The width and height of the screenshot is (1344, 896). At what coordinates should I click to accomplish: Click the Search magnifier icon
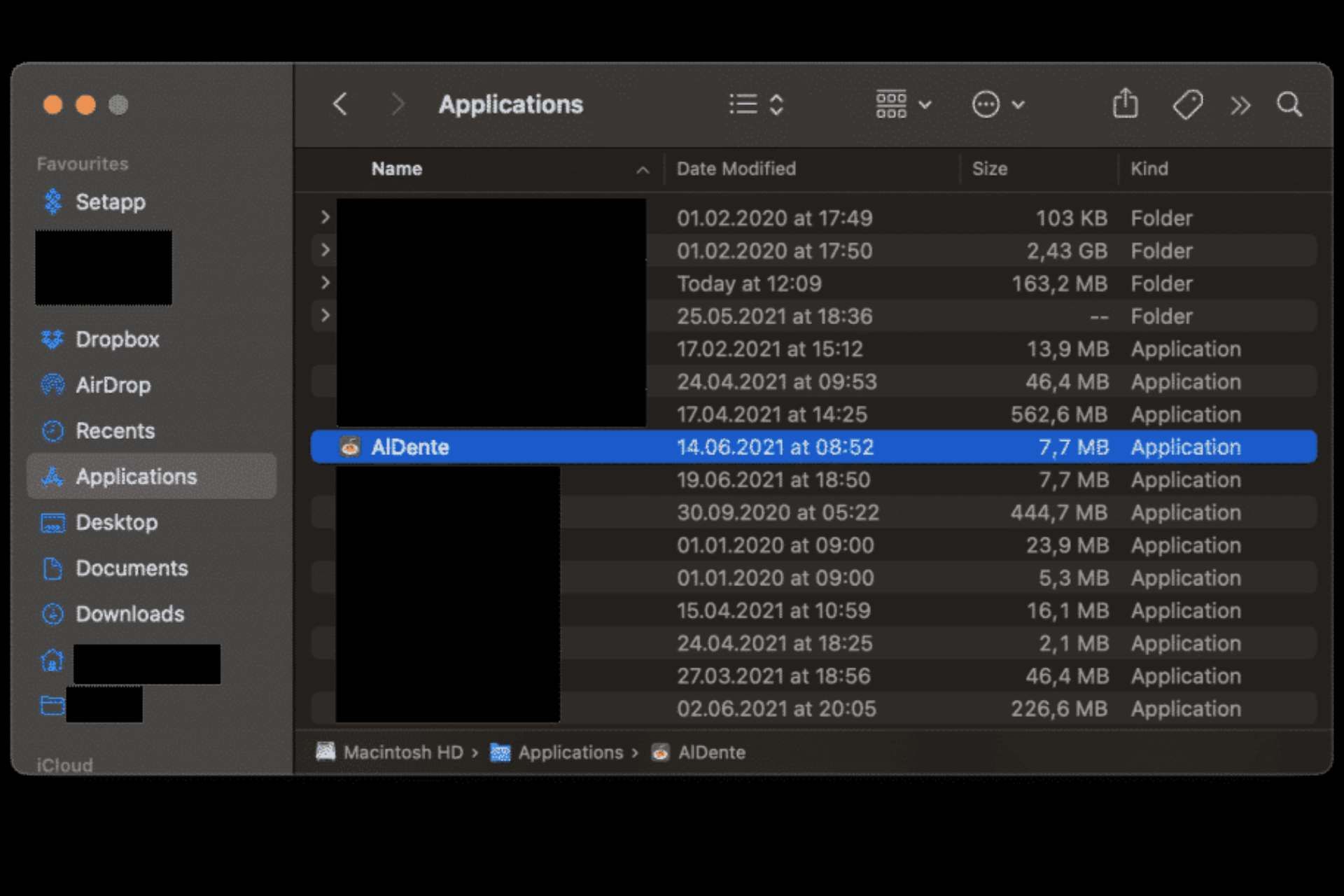[x=1289, y=105]
